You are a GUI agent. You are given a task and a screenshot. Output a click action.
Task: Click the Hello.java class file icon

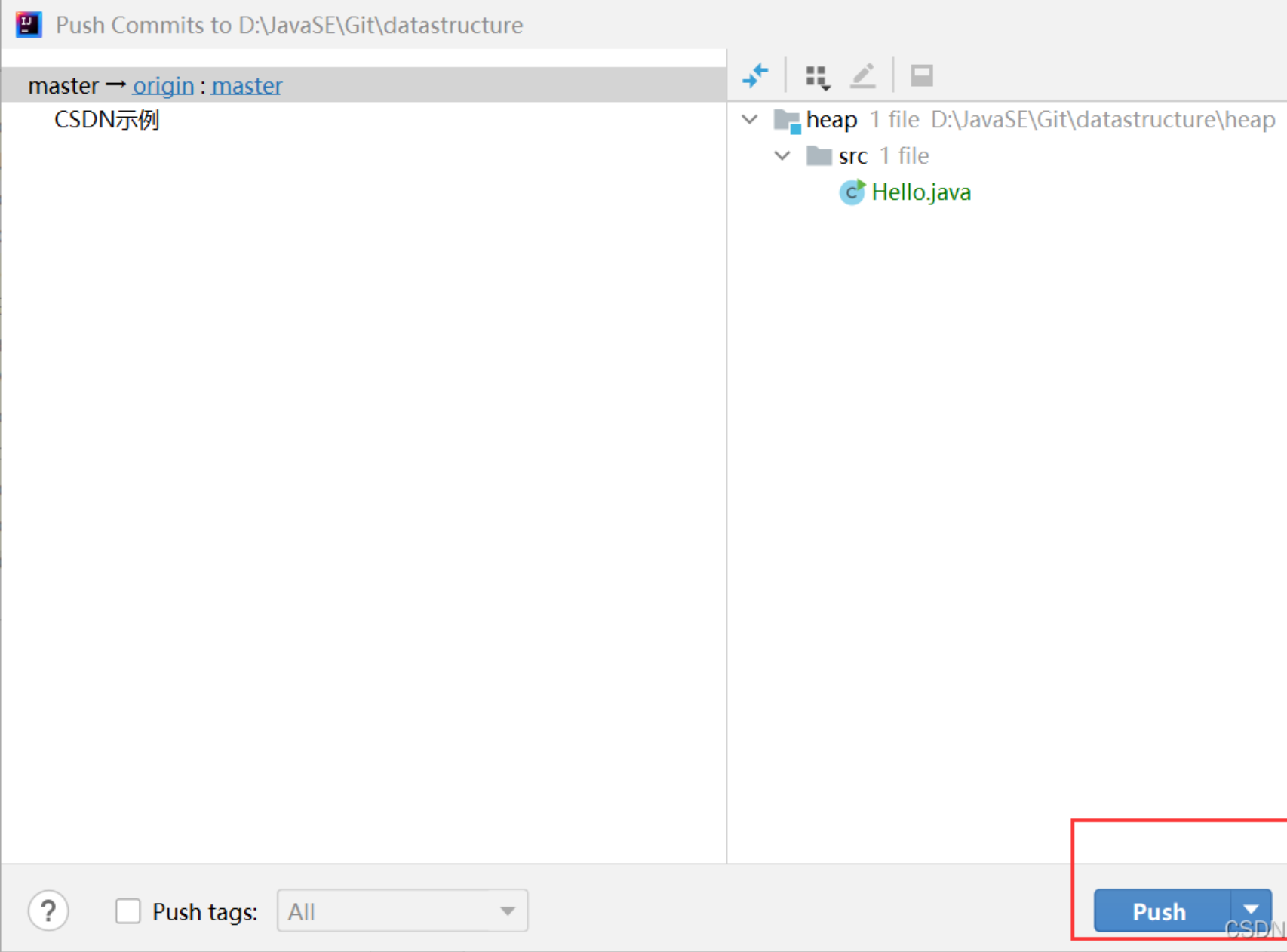(852, 192)
